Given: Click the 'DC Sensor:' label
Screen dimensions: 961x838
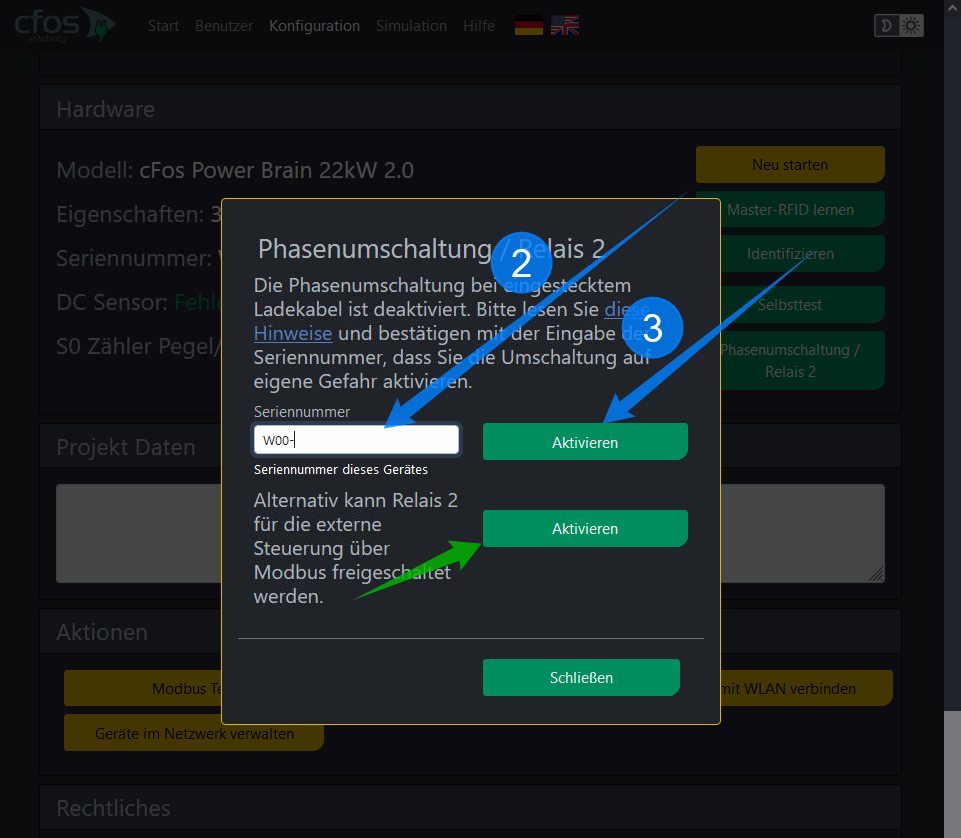Looking at the screenshot, I should 112,302.
